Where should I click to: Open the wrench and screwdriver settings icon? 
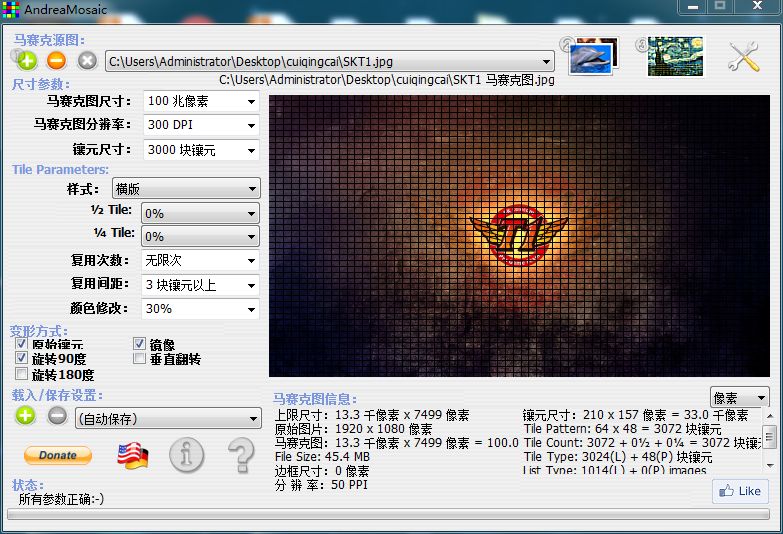(744, 56)
